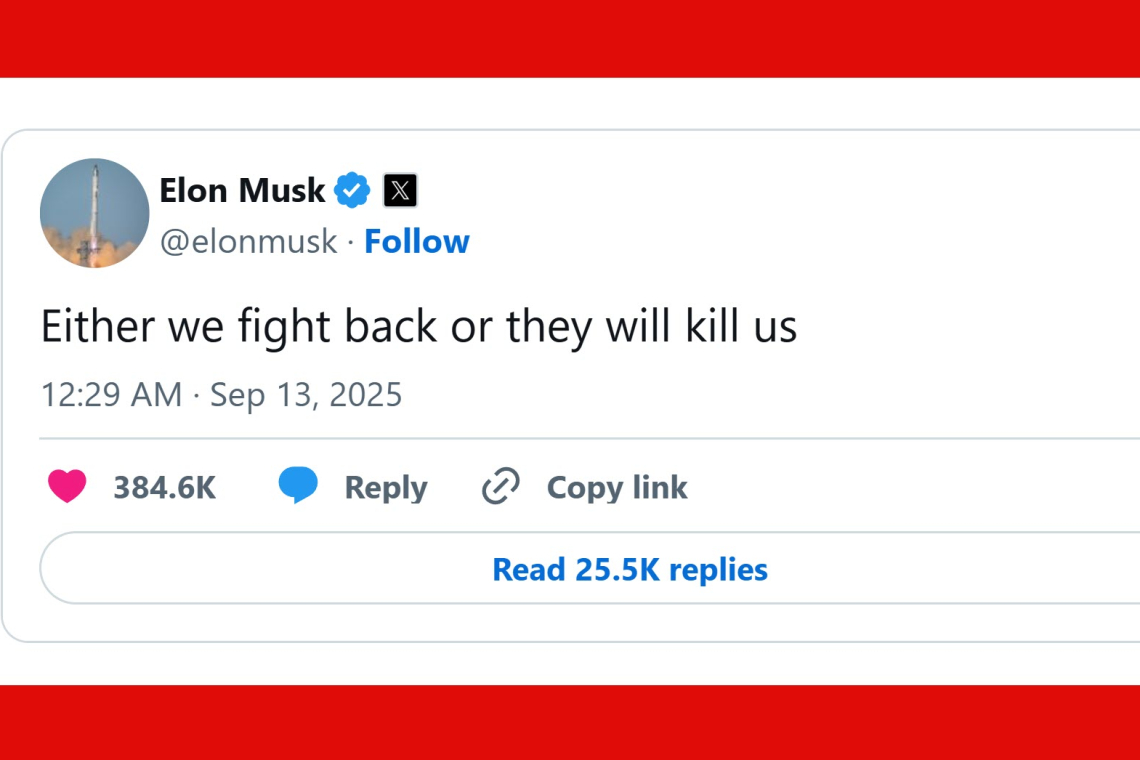Screen dimensions: 1140x760
Task: Click Elon Musk's rocket launch profile picture
Action: click(x=94, y=213)
